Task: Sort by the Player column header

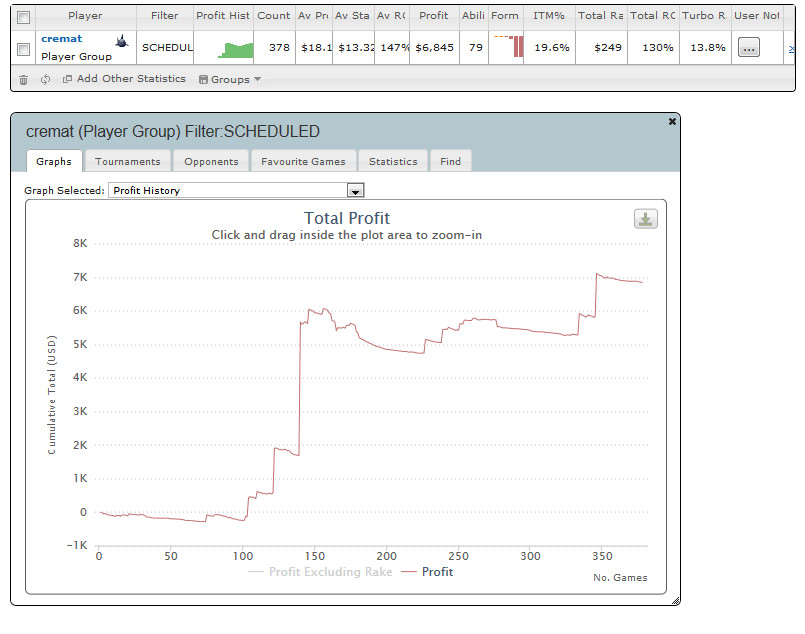Action: (x=85, y=16)
